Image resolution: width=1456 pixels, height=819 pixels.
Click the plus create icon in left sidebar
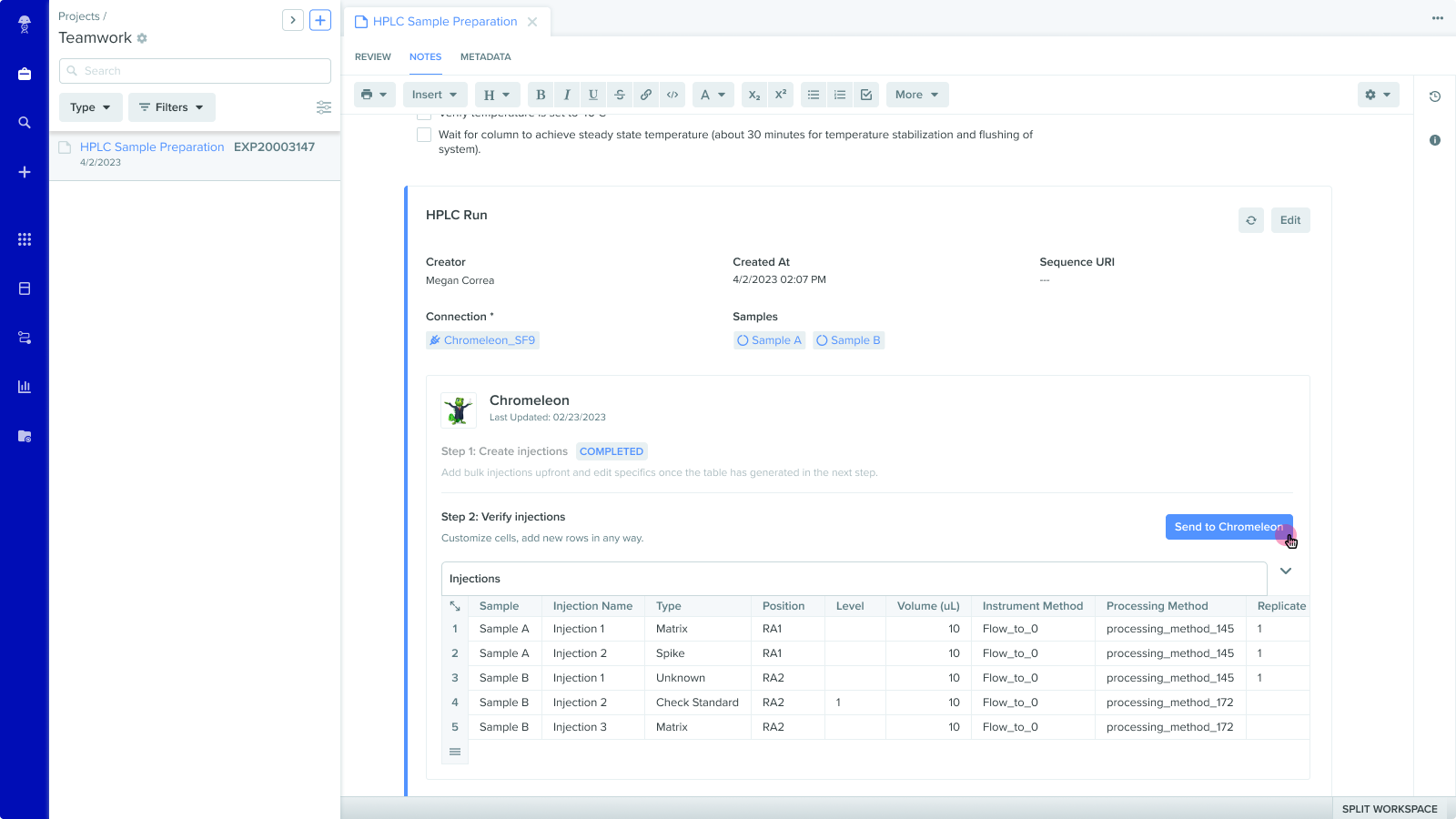pos(25,172)
